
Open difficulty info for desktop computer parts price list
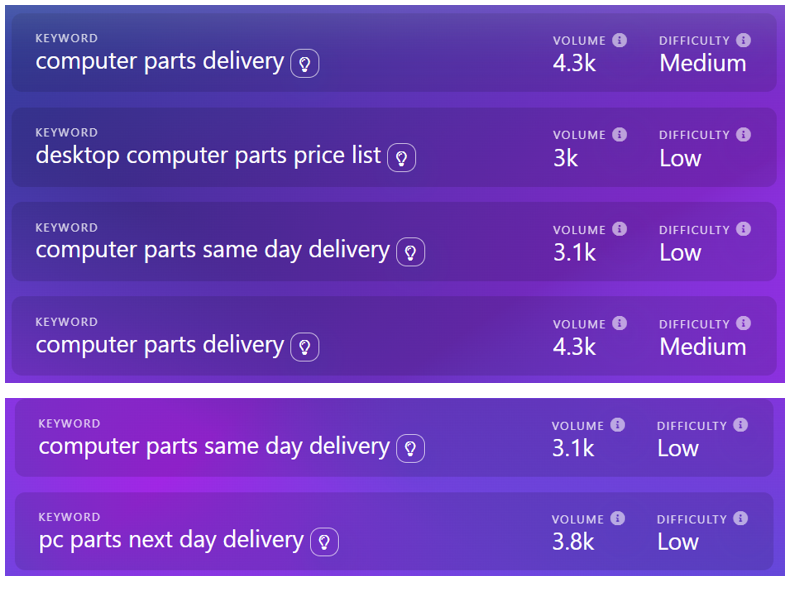click(743, 135)
